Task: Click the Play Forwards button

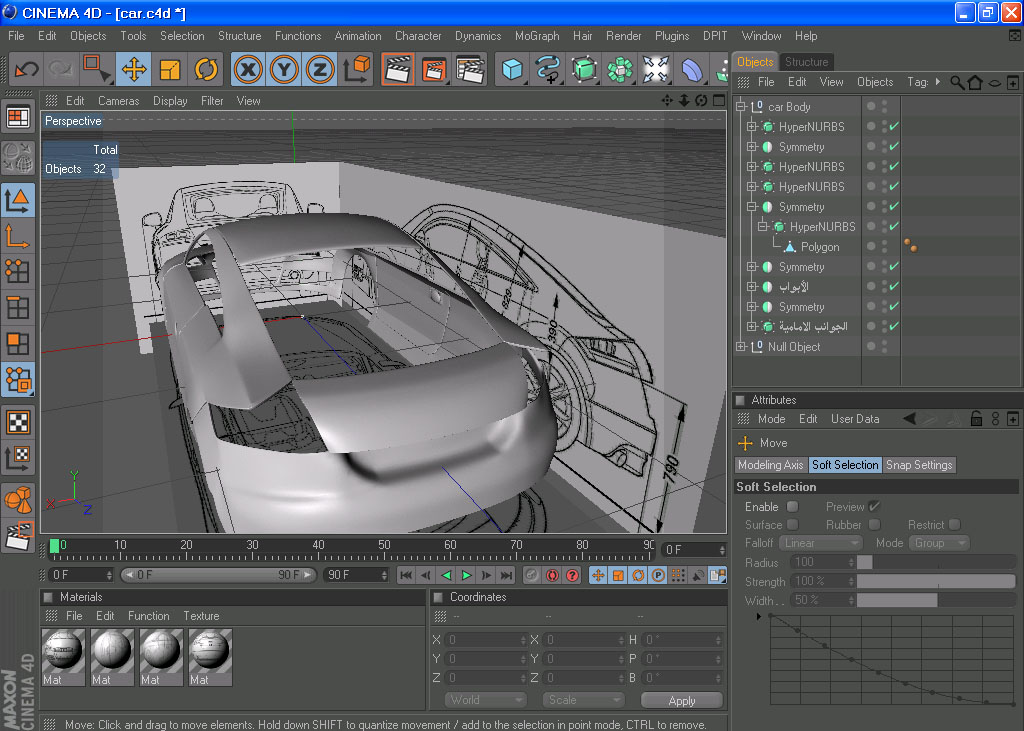Action: [x=466, y=575]
